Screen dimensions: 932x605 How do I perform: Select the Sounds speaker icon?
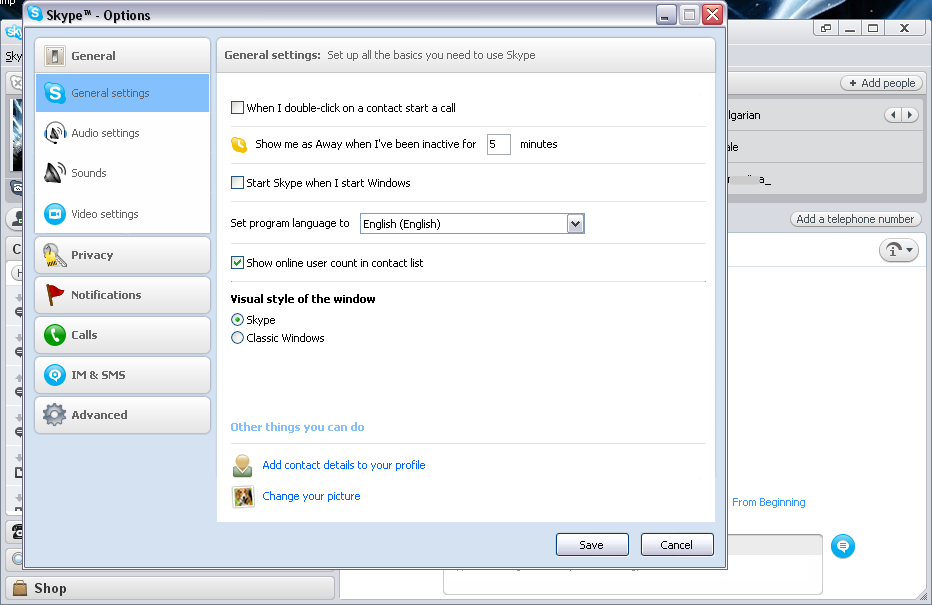(x=55, y=173)
